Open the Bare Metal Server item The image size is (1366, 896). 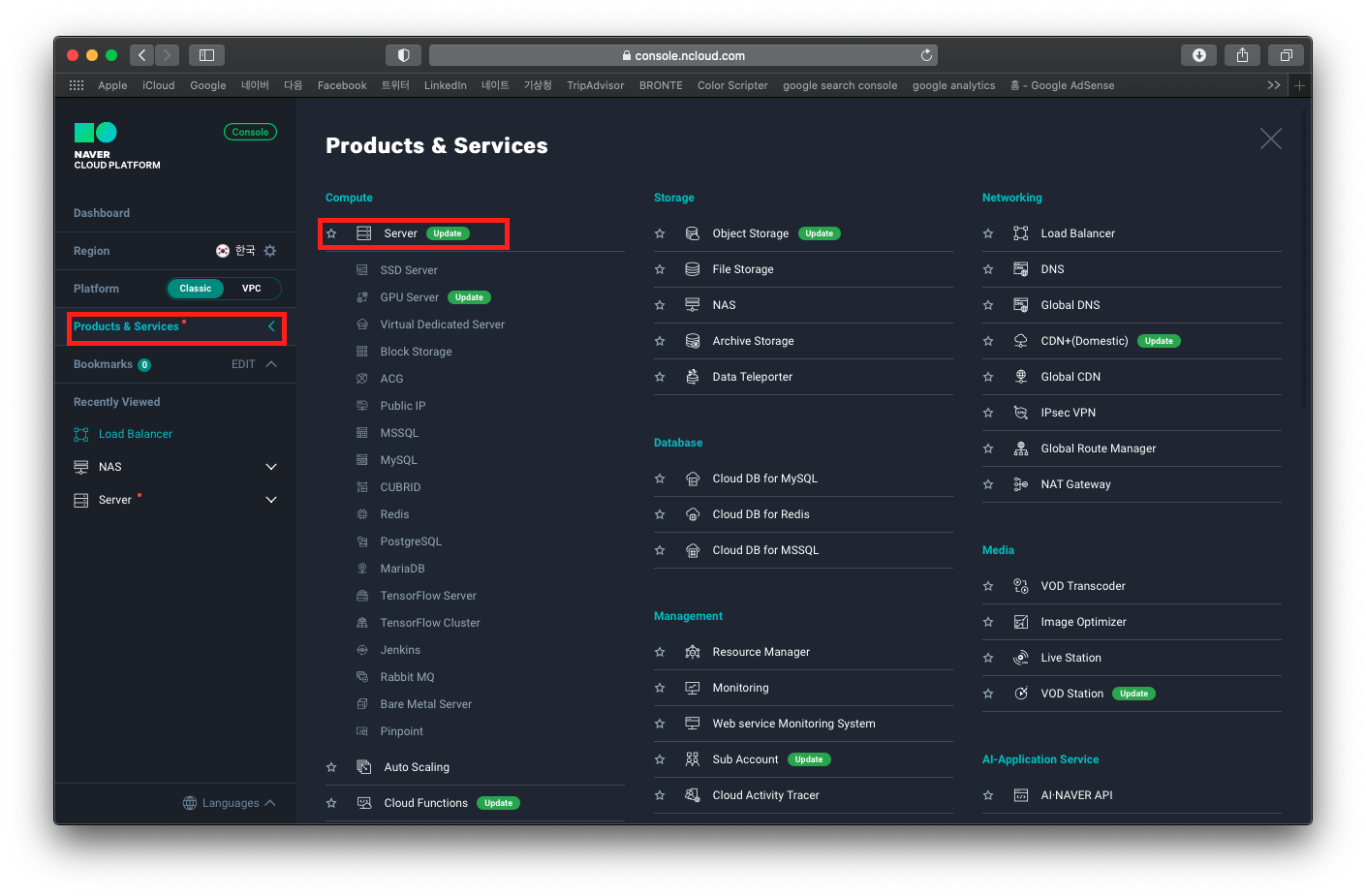tap(425, 704)
